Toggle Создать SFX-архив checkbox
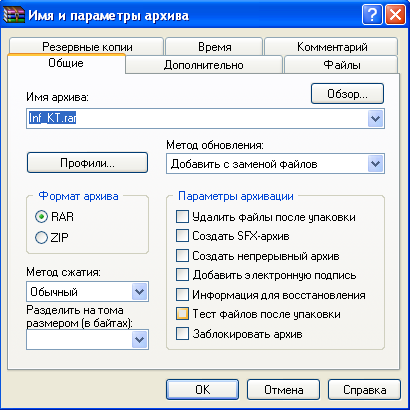Image resolution: width=410 pixels, height=410 pixels. click(x=182, y=236)
